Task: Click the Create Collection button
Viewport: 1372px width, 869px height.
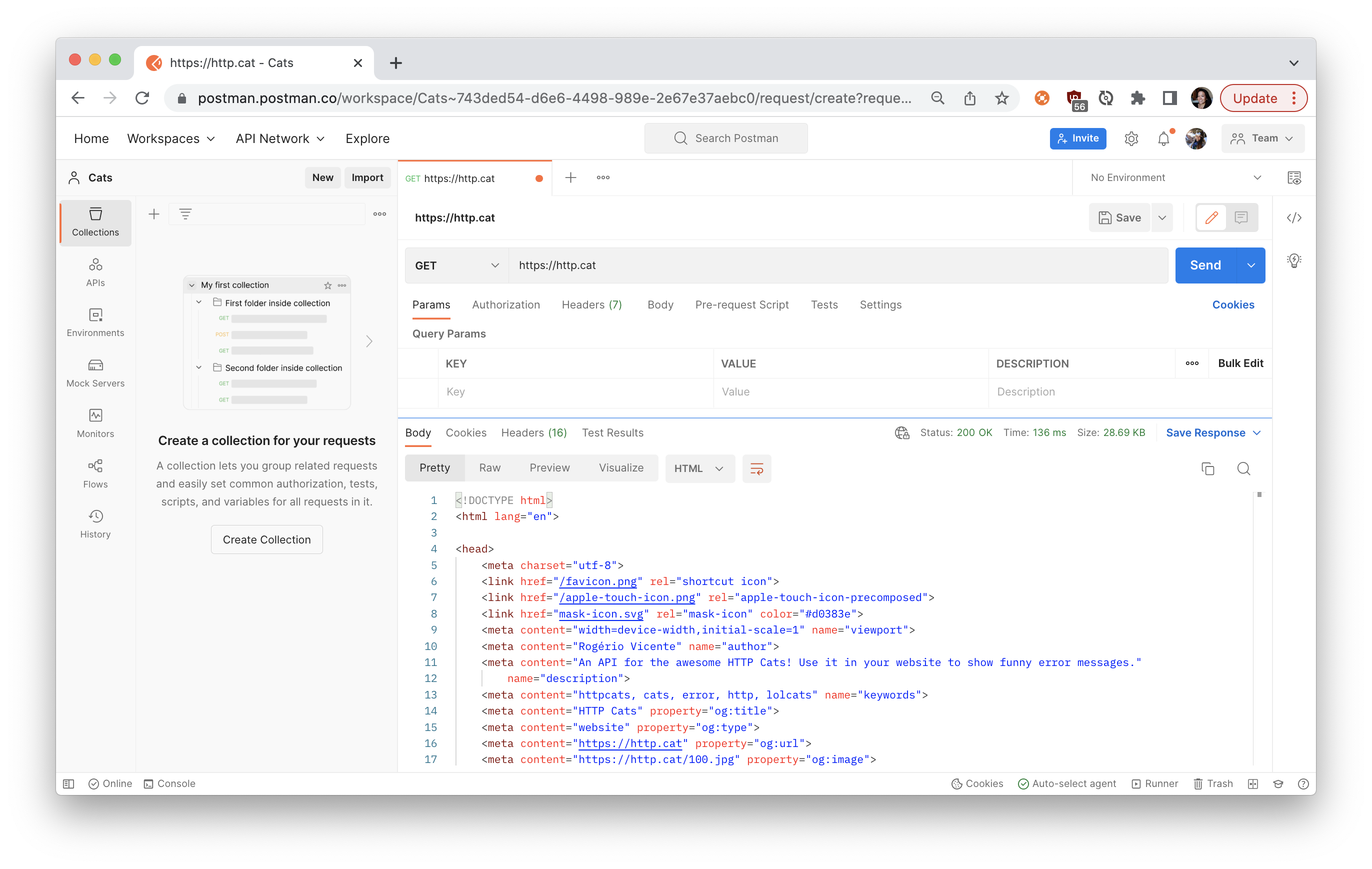Action: coord(266,539)
